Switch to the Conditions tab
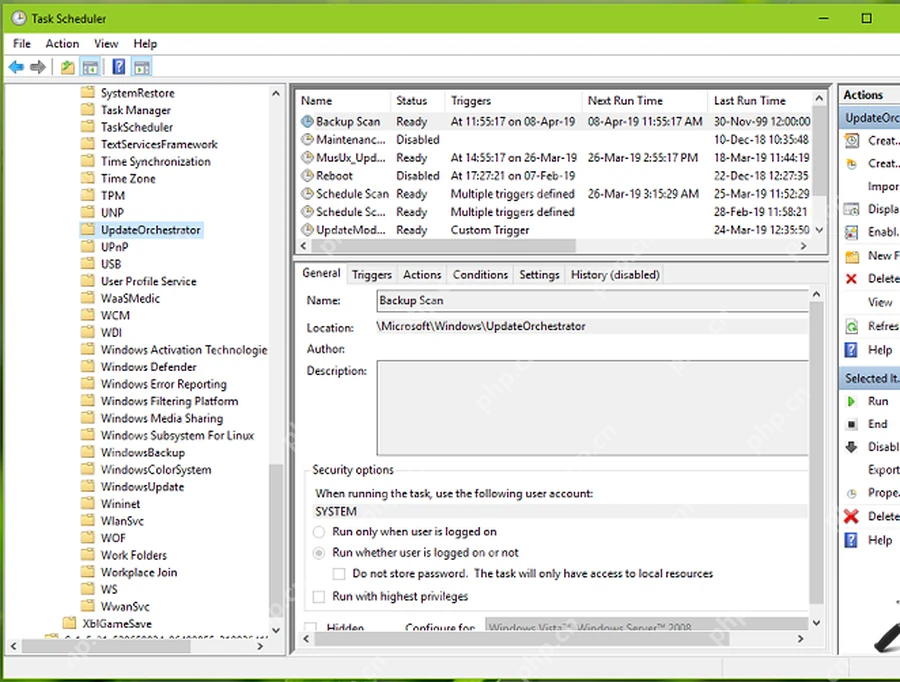Viewport: 900px width, 682px height. [x=480, y=275]
